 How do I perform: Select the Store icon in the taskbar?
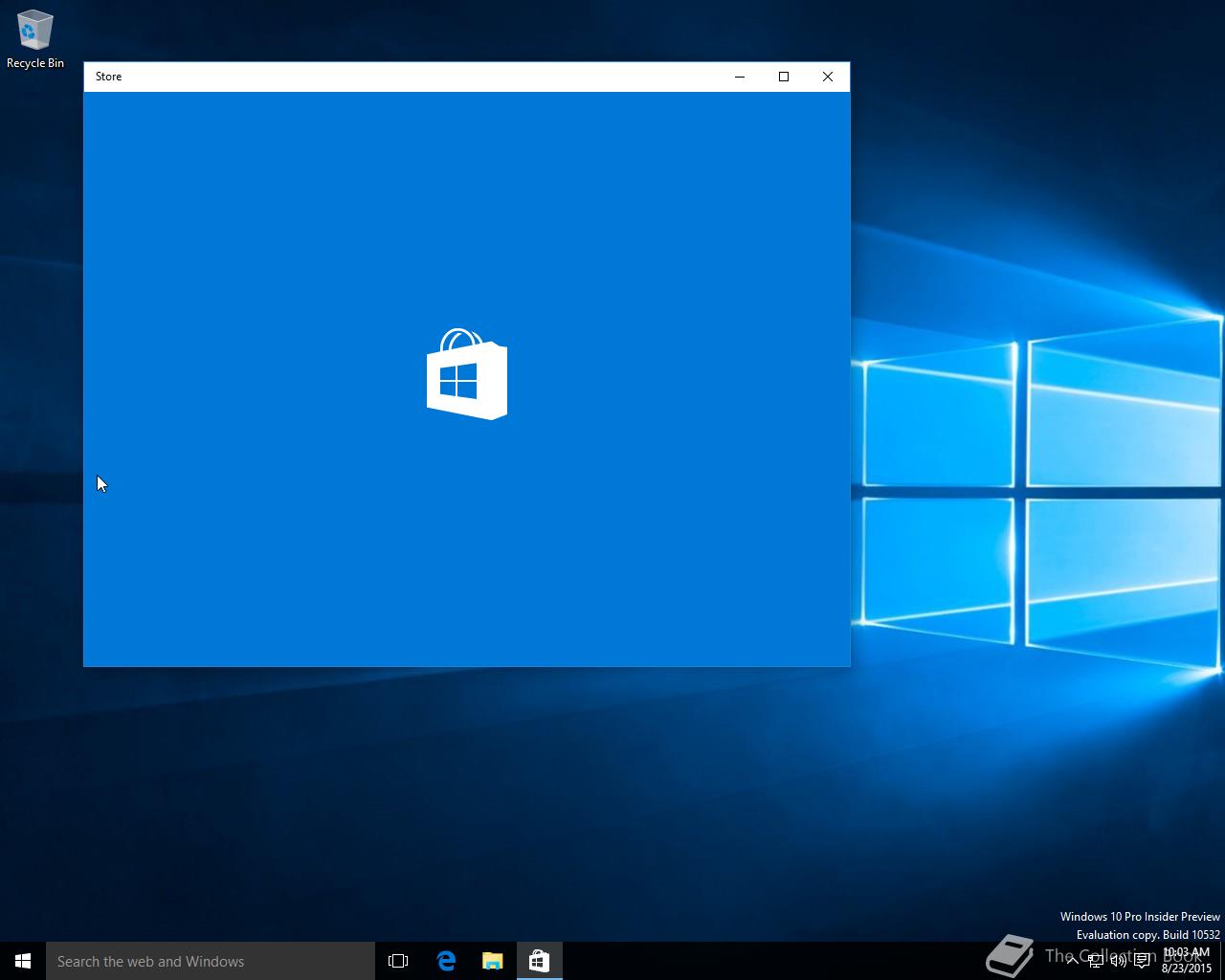pos(539,961)
